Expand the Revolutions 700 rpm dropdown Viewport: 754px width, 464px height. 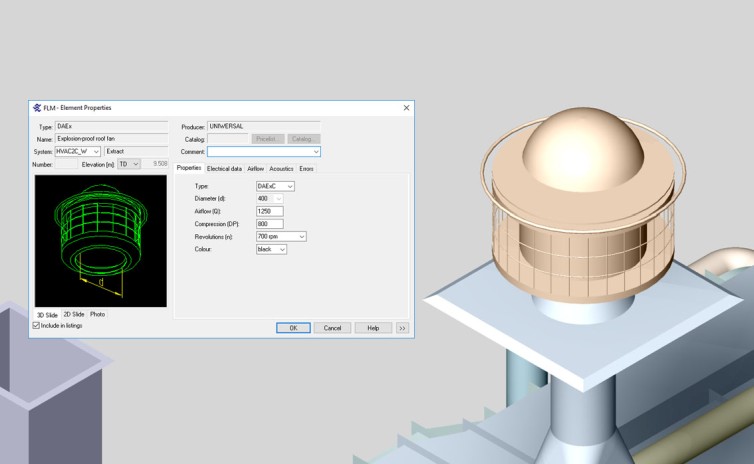point(301,236)
